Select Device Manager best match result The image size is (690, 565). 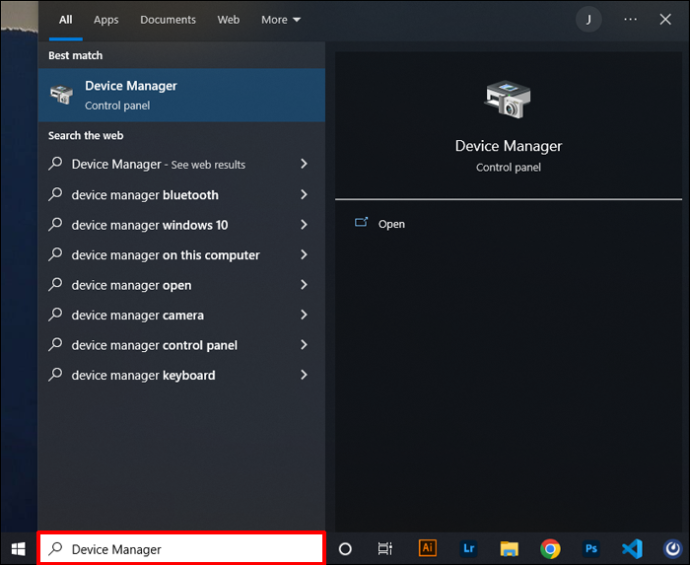coord(181,95)
